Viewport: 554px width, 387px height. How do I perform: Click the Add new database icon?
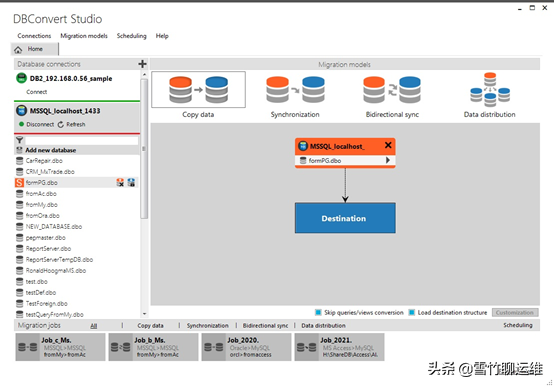point(19,150)
